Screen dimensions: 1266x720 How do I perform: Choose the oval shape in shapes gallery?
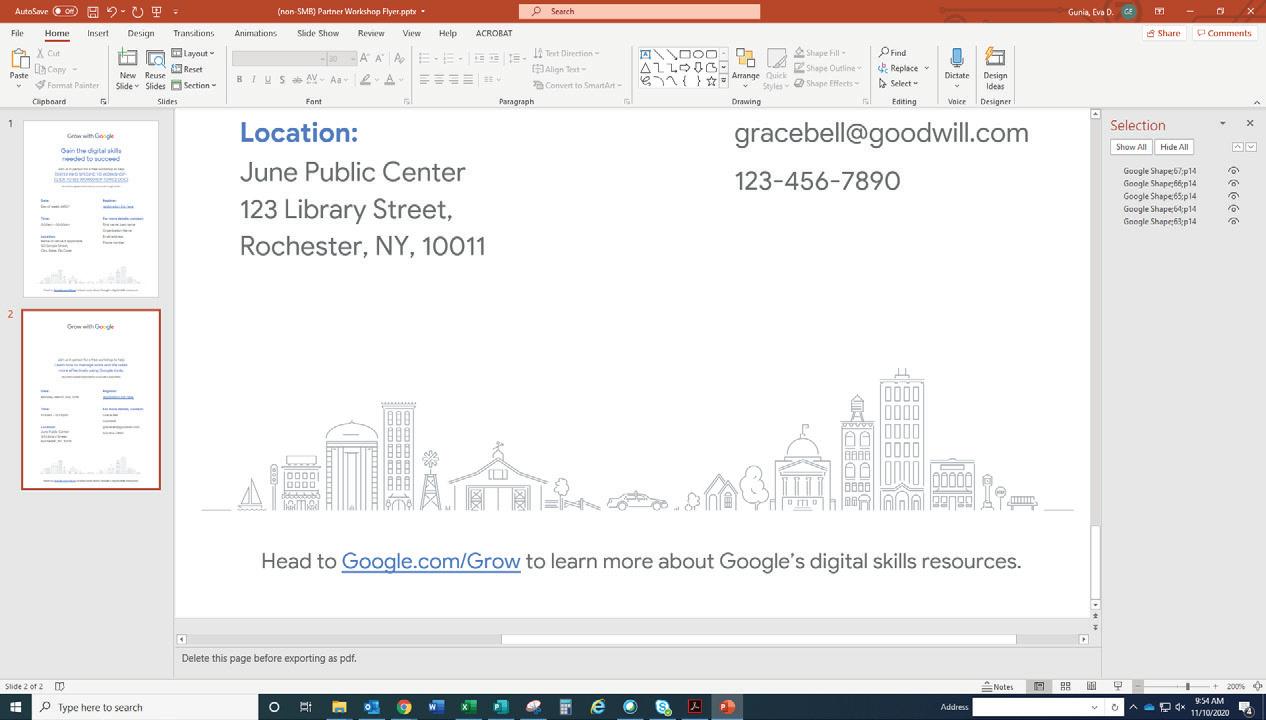pos(698,54)
